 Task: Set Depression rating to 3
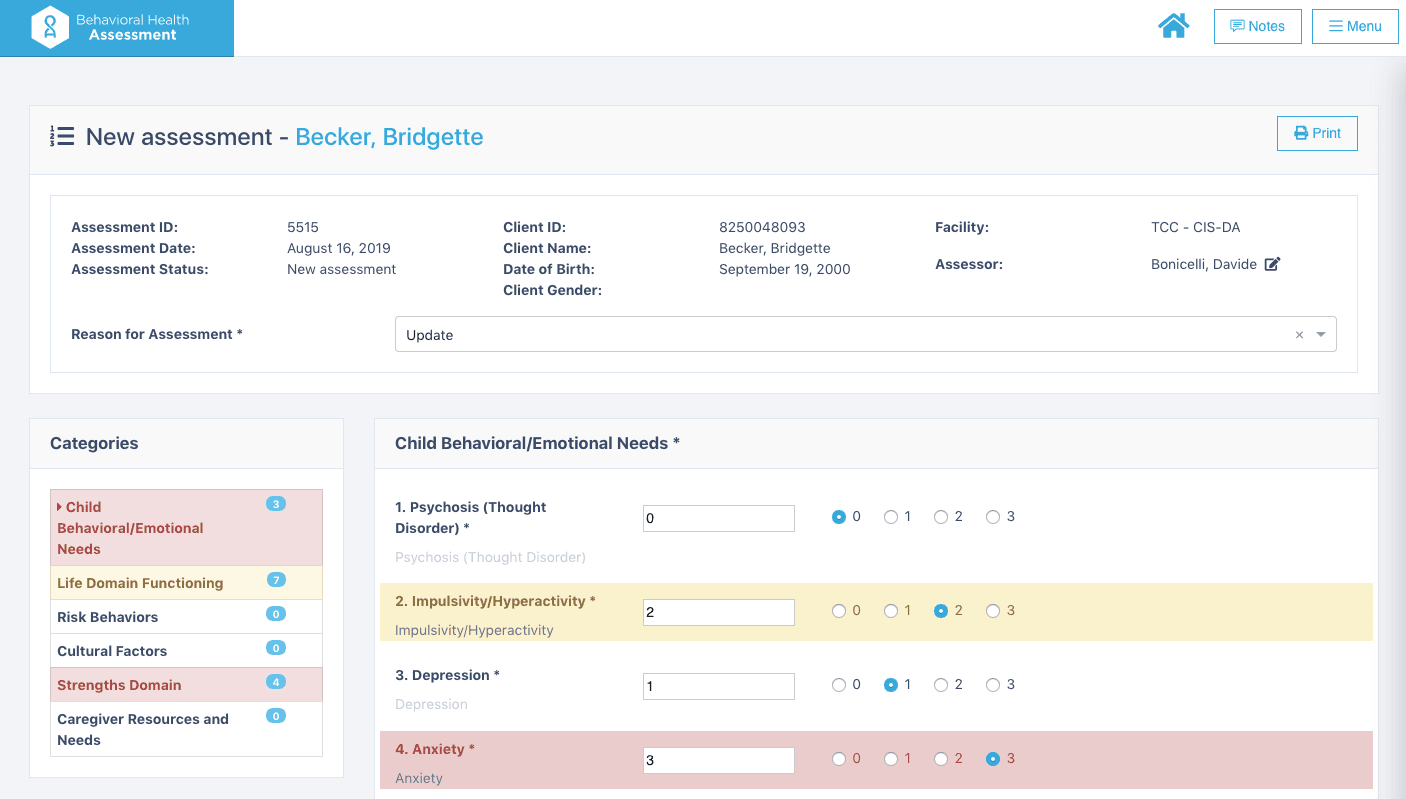click(x=993, y=685)
